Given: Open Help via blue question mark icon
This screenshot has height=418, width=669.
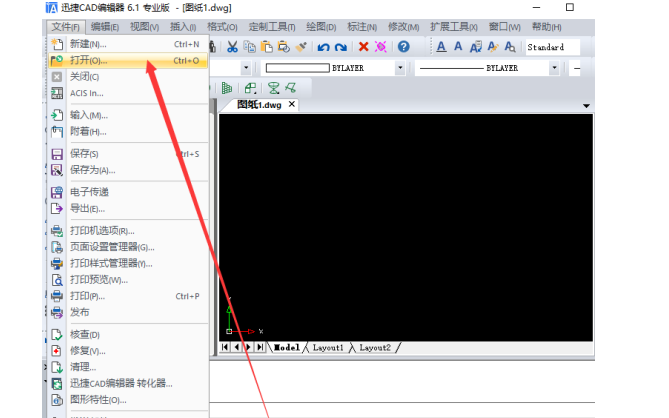Looking at the screenshot, I should click(x=403, y=47).
